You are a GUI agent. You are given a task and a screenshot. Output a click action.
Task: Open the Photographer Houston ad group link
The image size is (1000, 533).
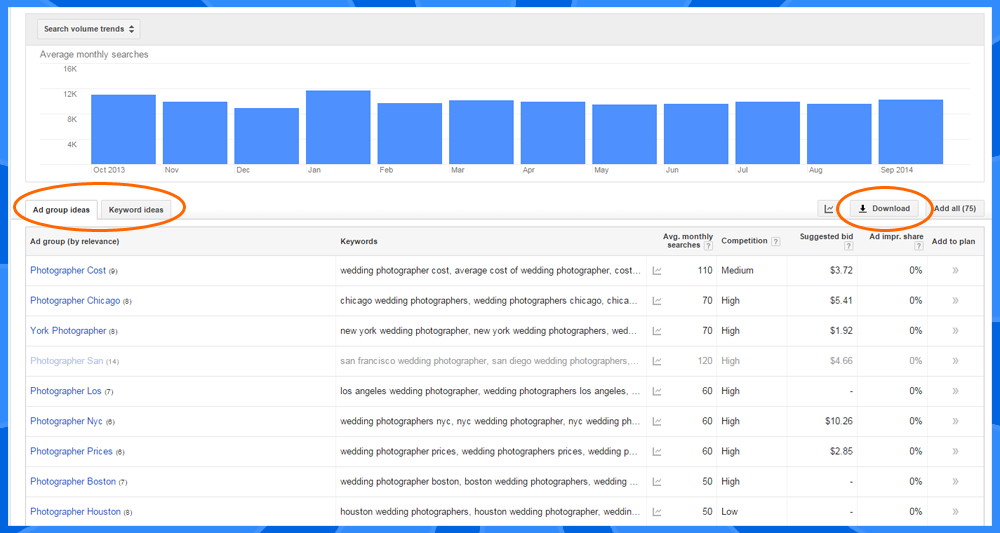coord(75,511)
